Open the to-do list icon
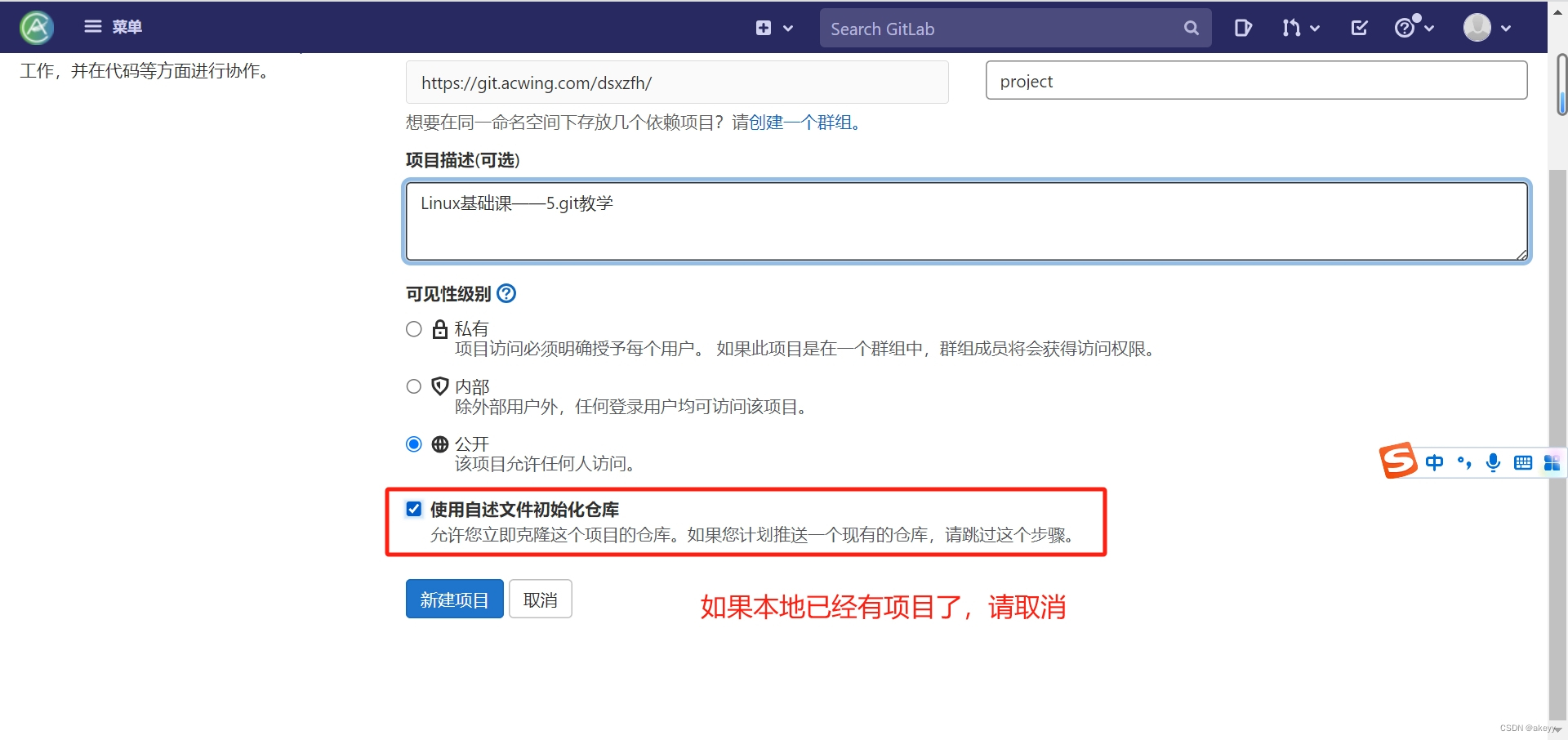 (x=1242, y=27)
